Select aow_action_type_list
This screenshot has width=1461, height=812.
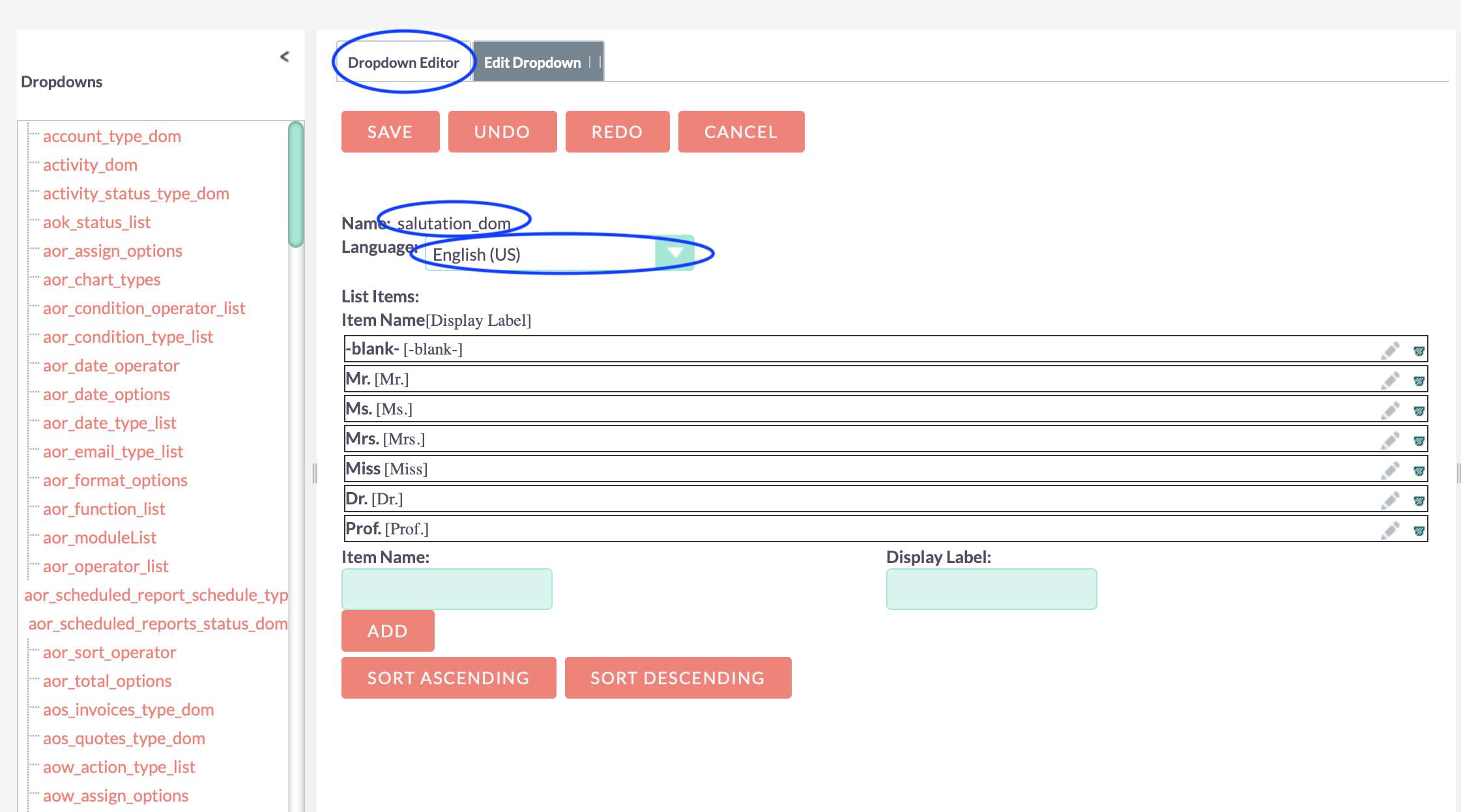point(119,767)
